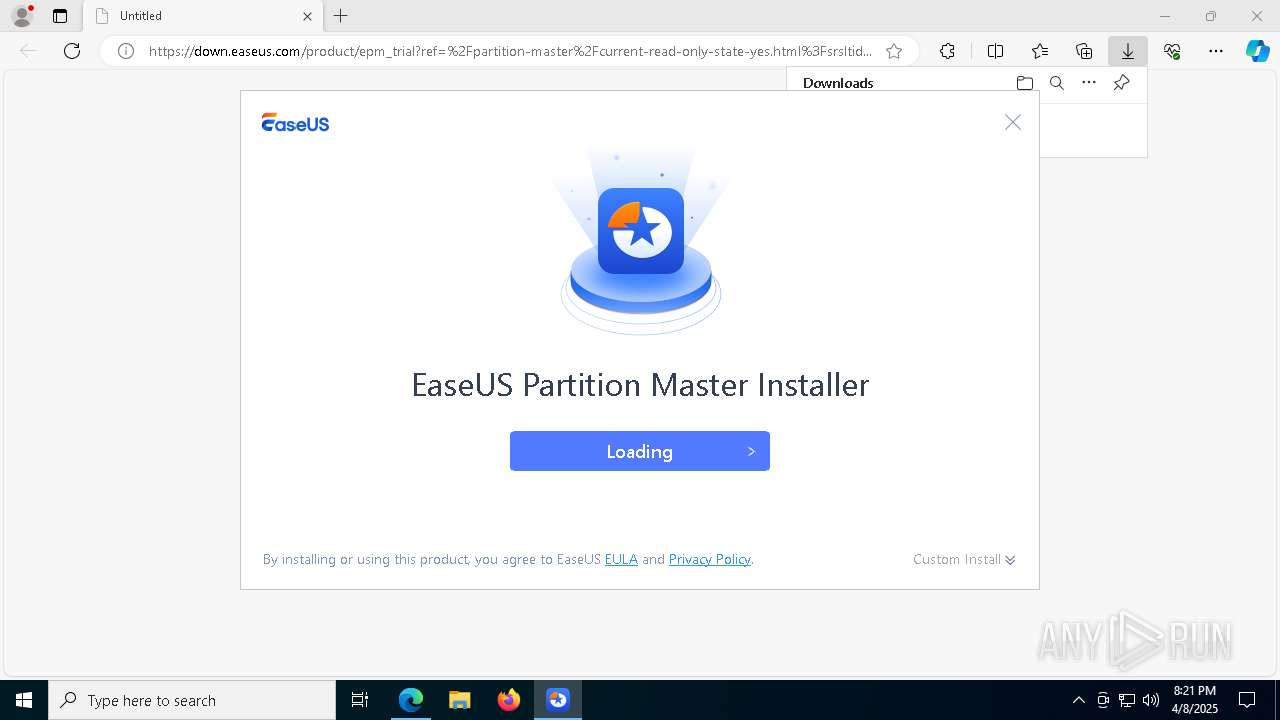The width and height of the screenshot is (1280, 720).
Task: Open downloads folder icon in Downloads panel
Action: (1024, 83)
